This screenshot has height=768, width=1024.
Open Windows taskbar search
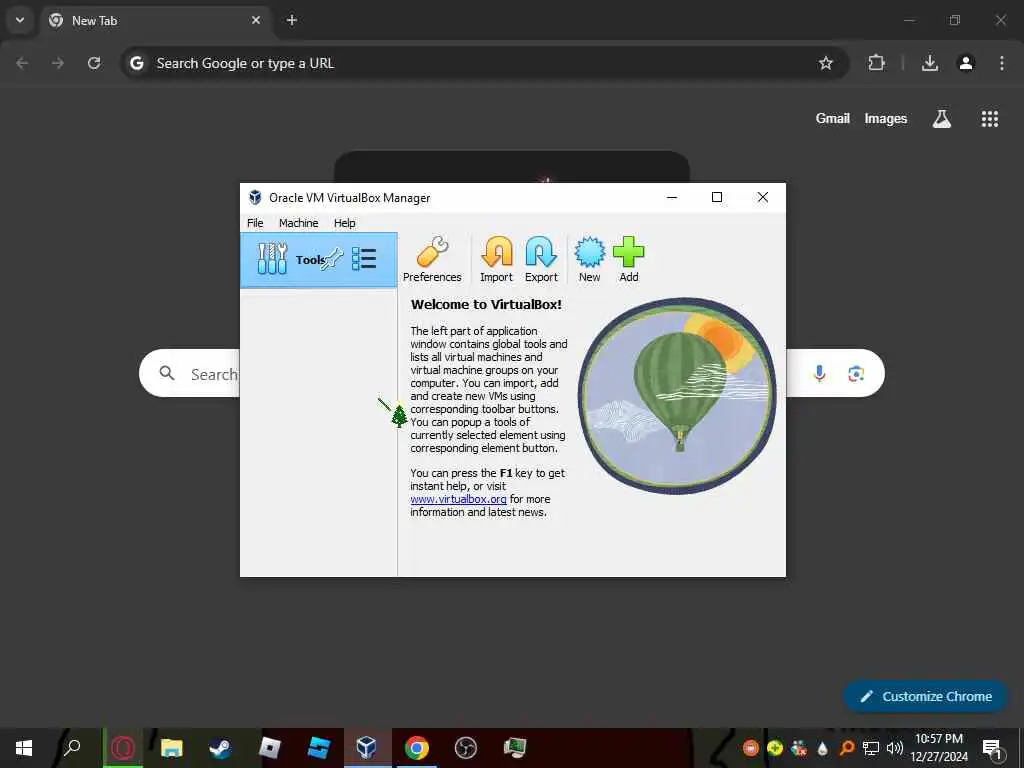tap(72, 748)
